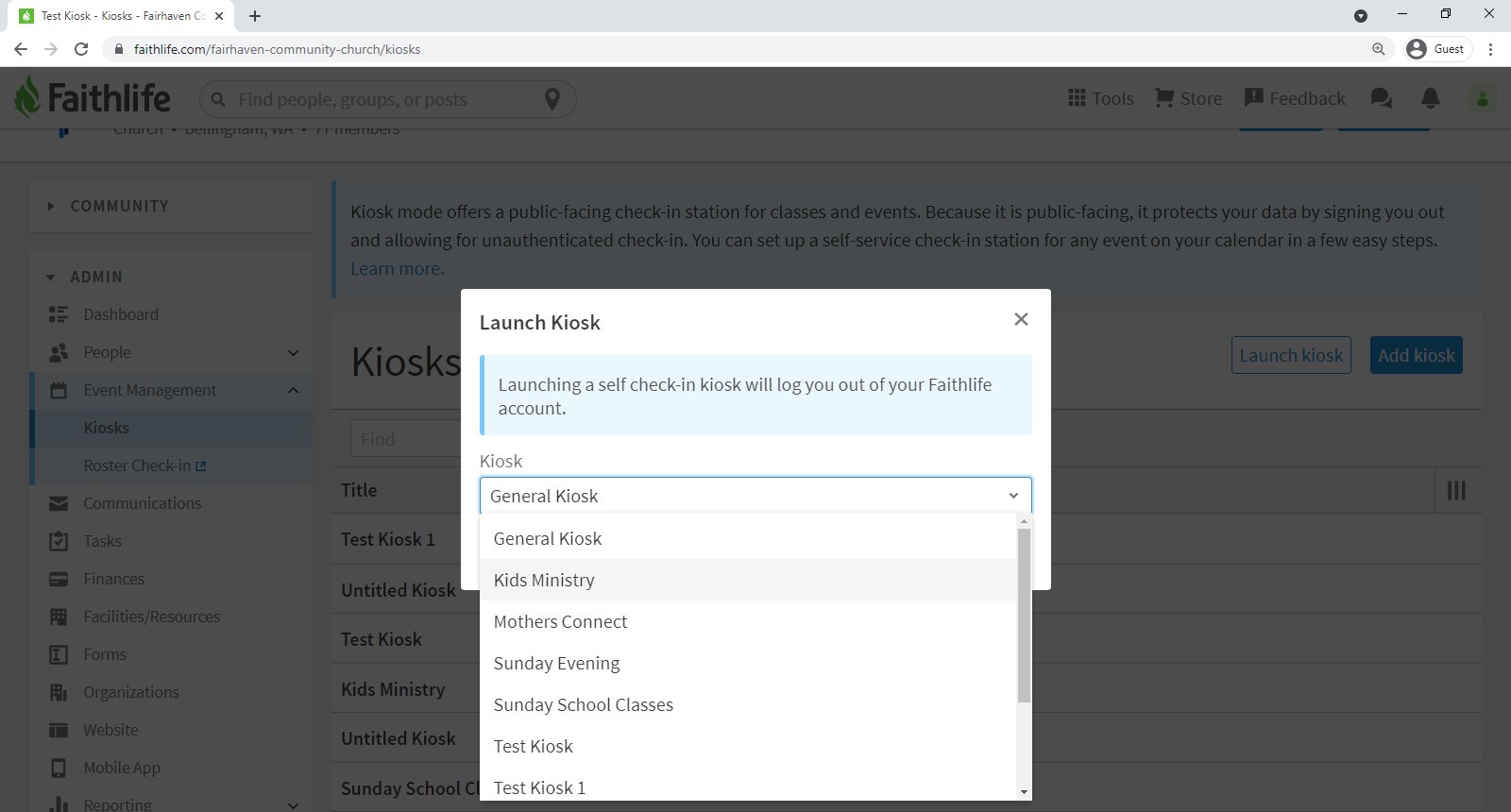Focus the Find people, groups, or posts field
Screen dimensions: 1511x812
[x=387, y=99]
